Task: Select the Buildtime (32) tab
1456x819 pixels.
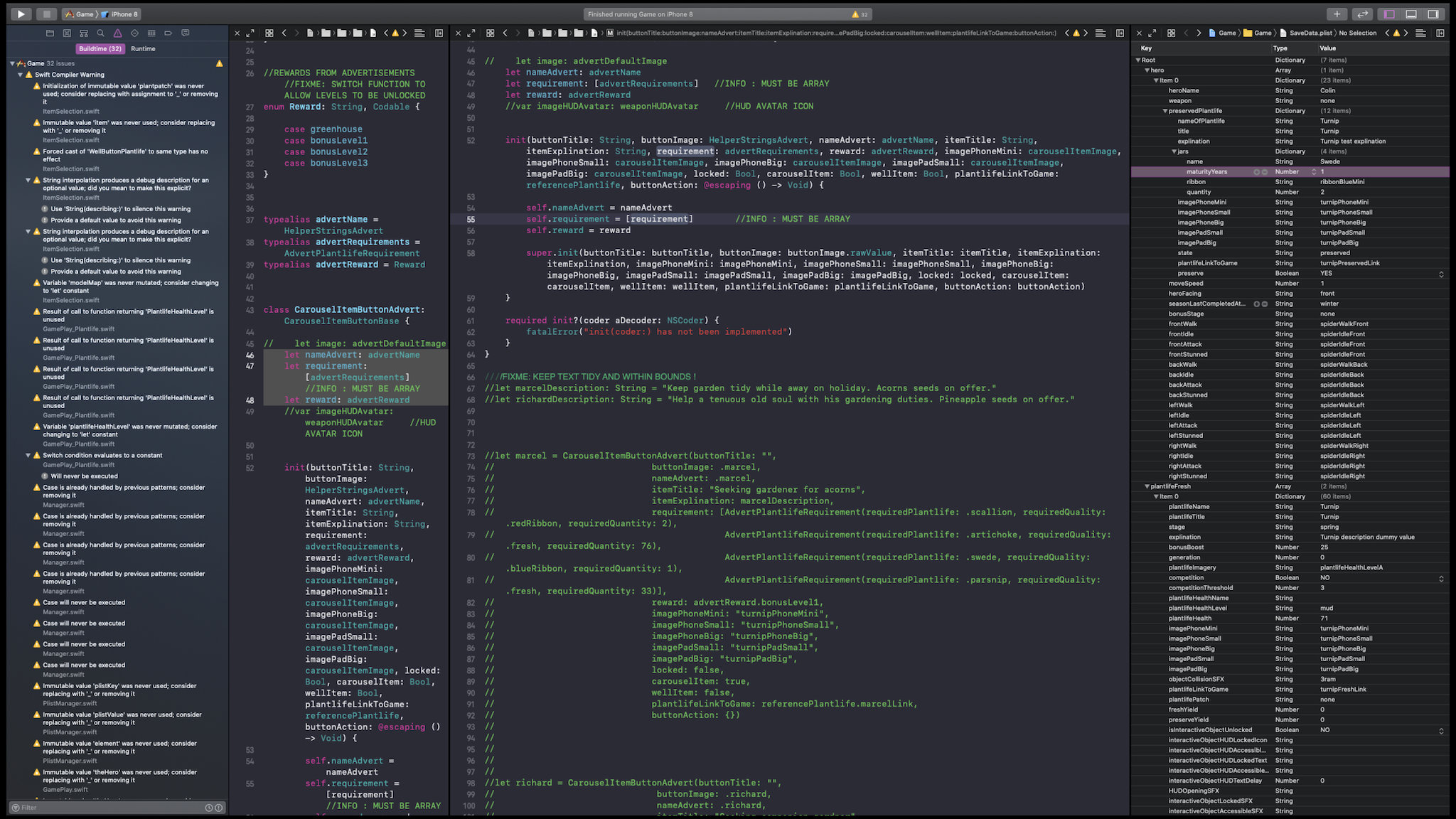Action: click(x=100, y=49)
